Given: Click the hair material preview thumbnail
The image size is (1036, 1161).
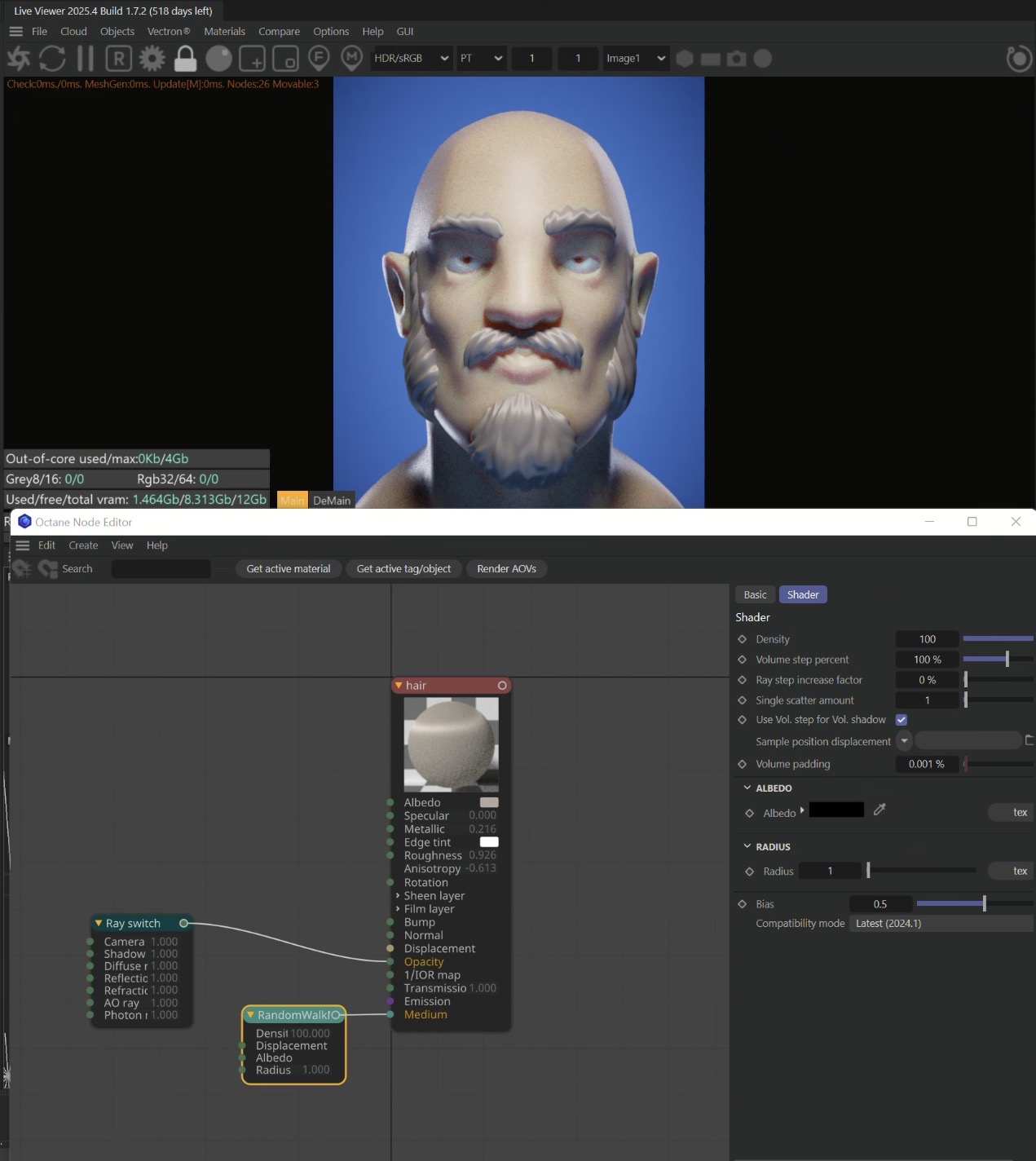Looking at the screenshot, I should pyautogui.click(x=451, y=744).
